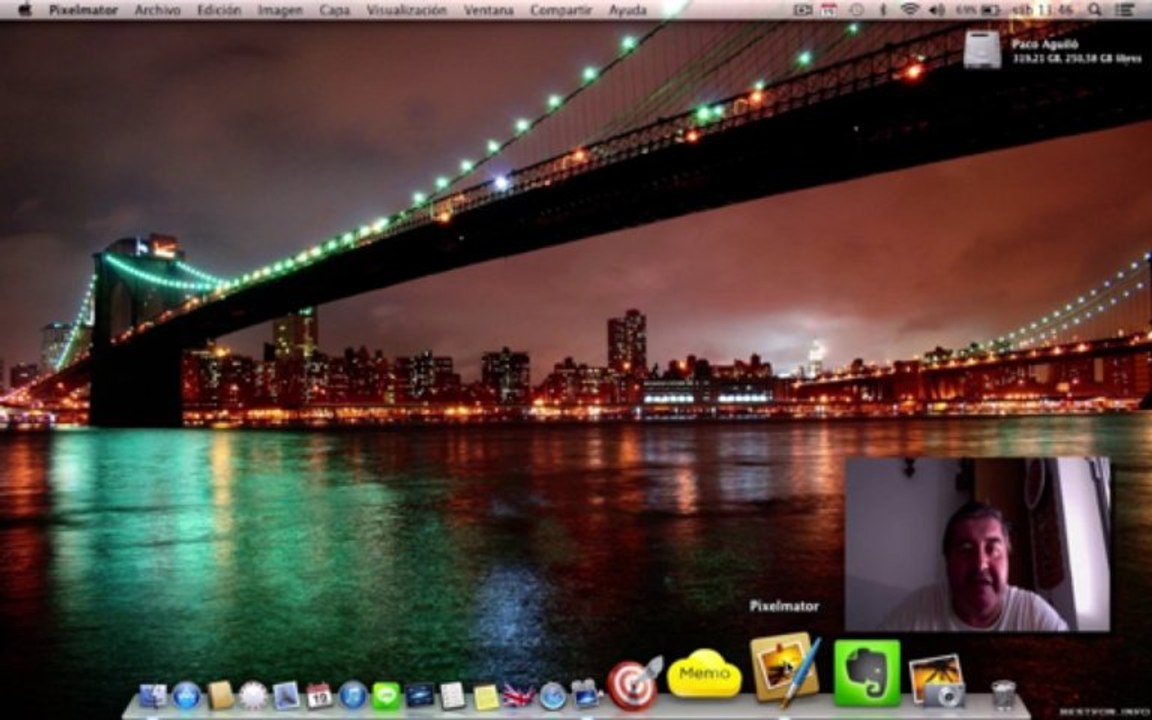
Task: Open the Bluetooth status menu
Action: pos(883,10)
